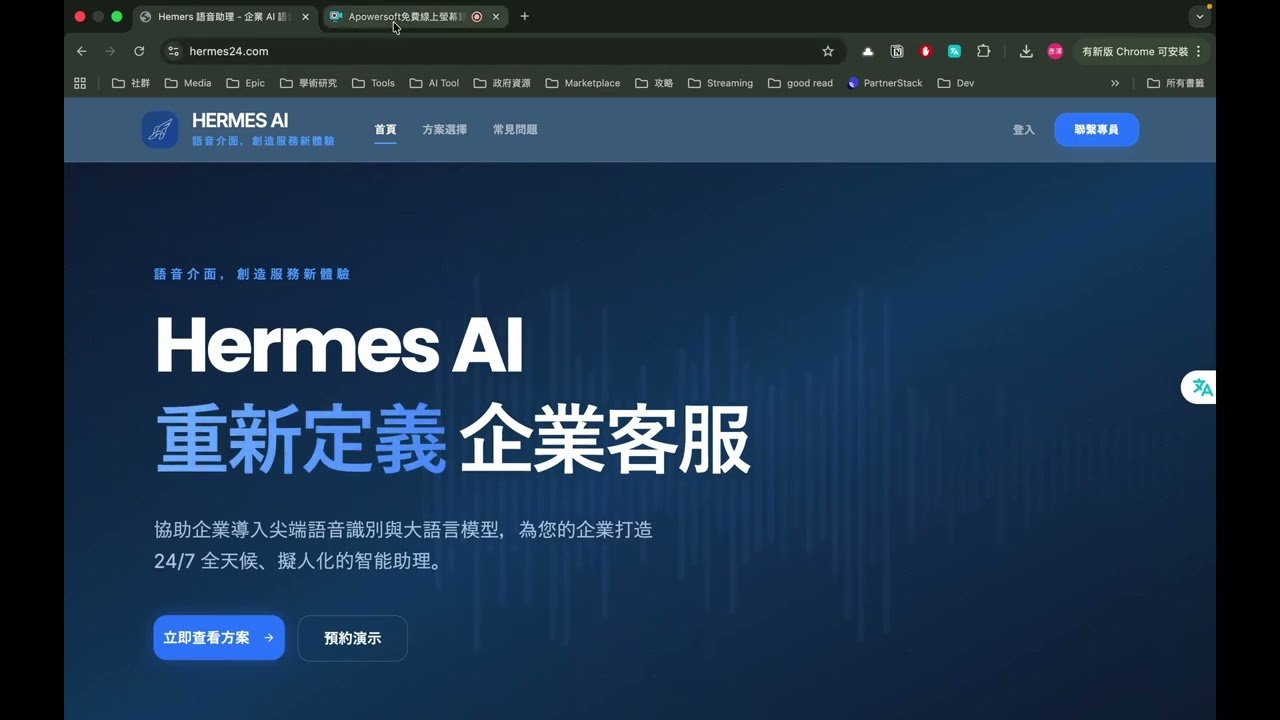Open the Chrome profile avatar
The width and height of the screenshot is (1280, 720).
pos(1055,51)
